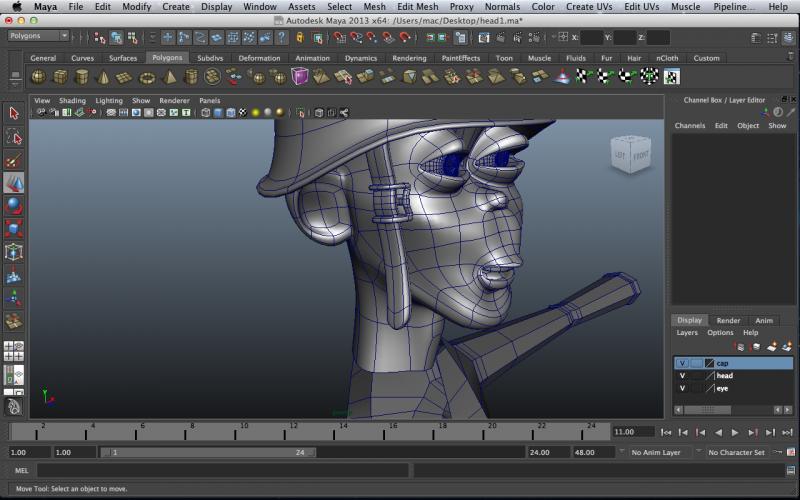Viewport: 800px width, 500px height.
Task: Hide the eye layer using V box
Action: pyautogui.click(x=682, y=388)
